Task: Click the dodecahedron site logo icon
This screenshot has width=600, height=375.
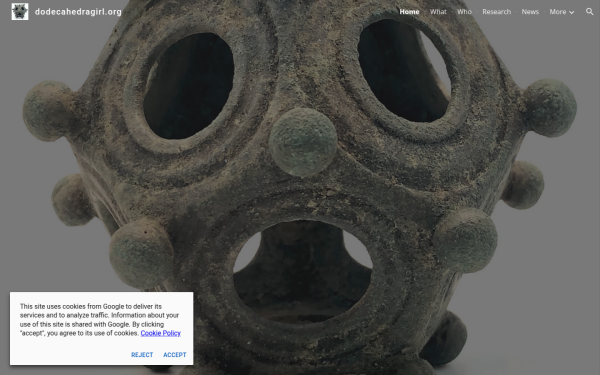Action: [x=20, y=11]
